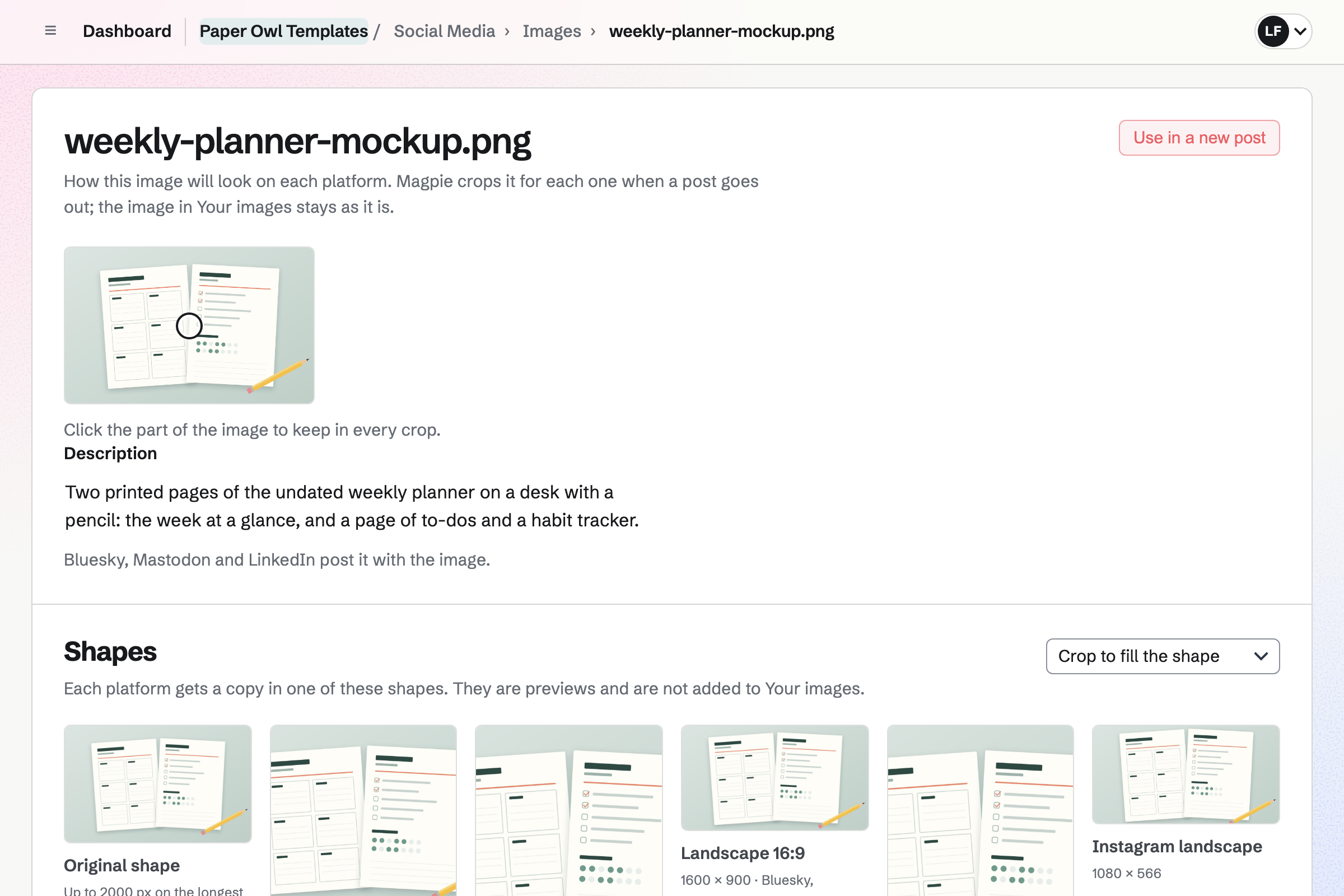
Task: Click the Landscape 16:9 label
Action: pos(743,853)
